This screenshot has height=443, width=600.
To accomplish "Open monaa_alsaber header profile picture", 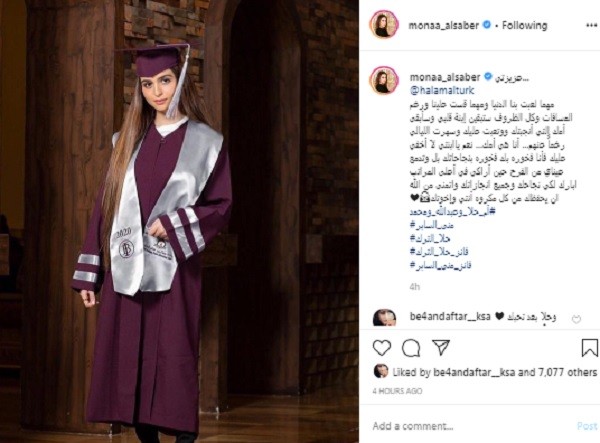I will point(384,25).
